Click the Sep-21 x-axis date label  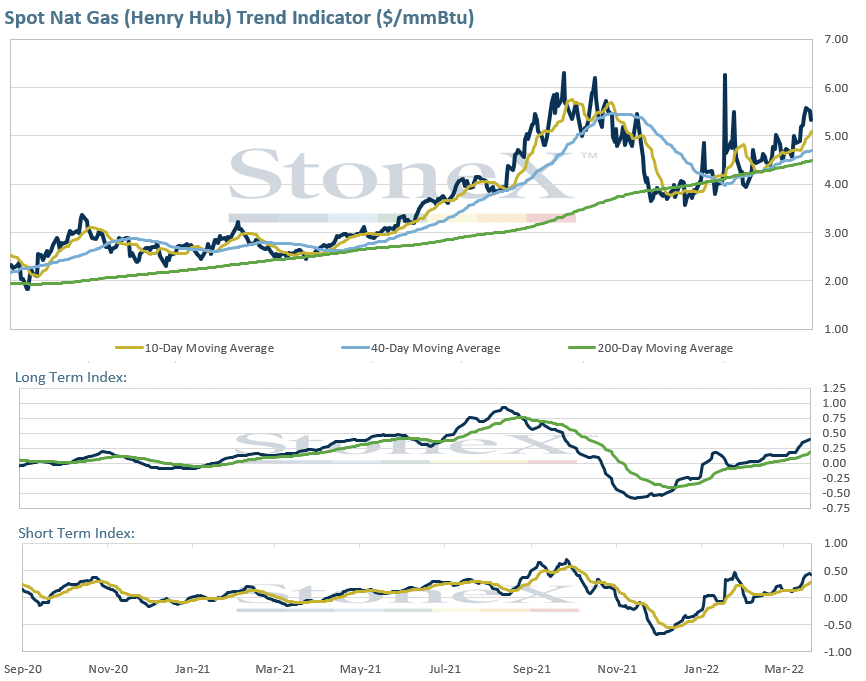pos(531,669)
